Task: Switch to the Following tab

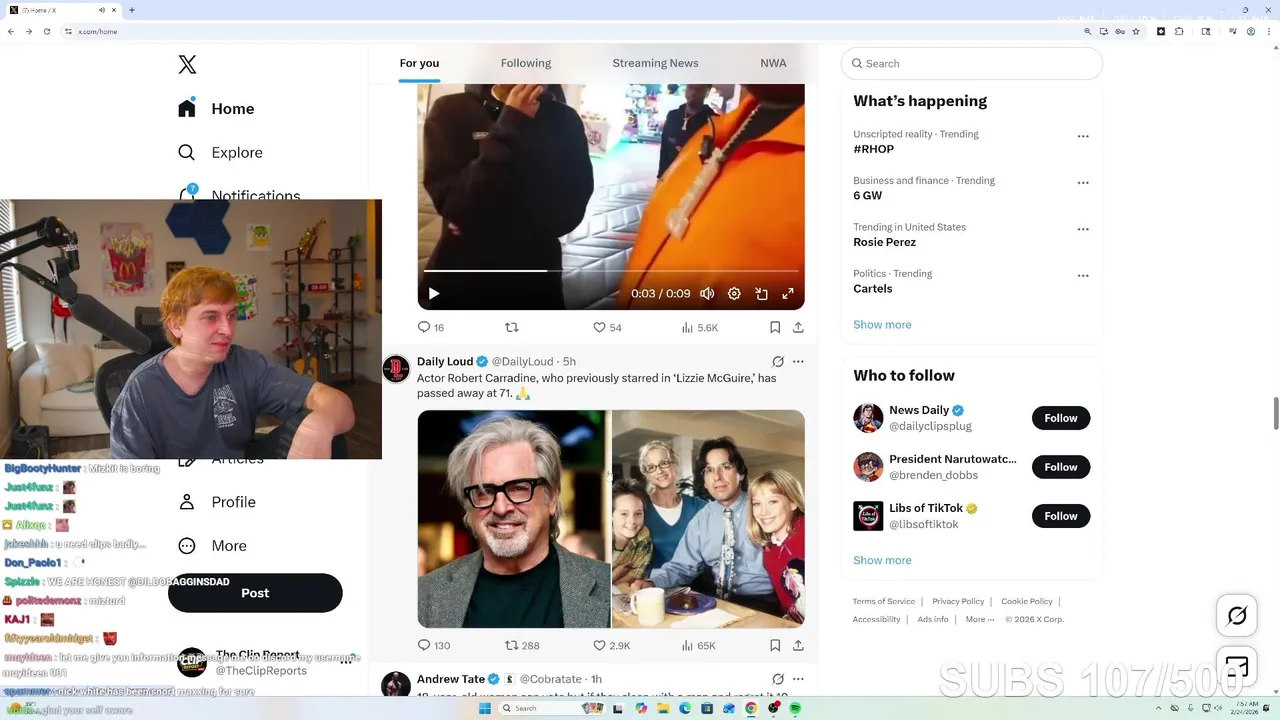Action: [526, 63]
